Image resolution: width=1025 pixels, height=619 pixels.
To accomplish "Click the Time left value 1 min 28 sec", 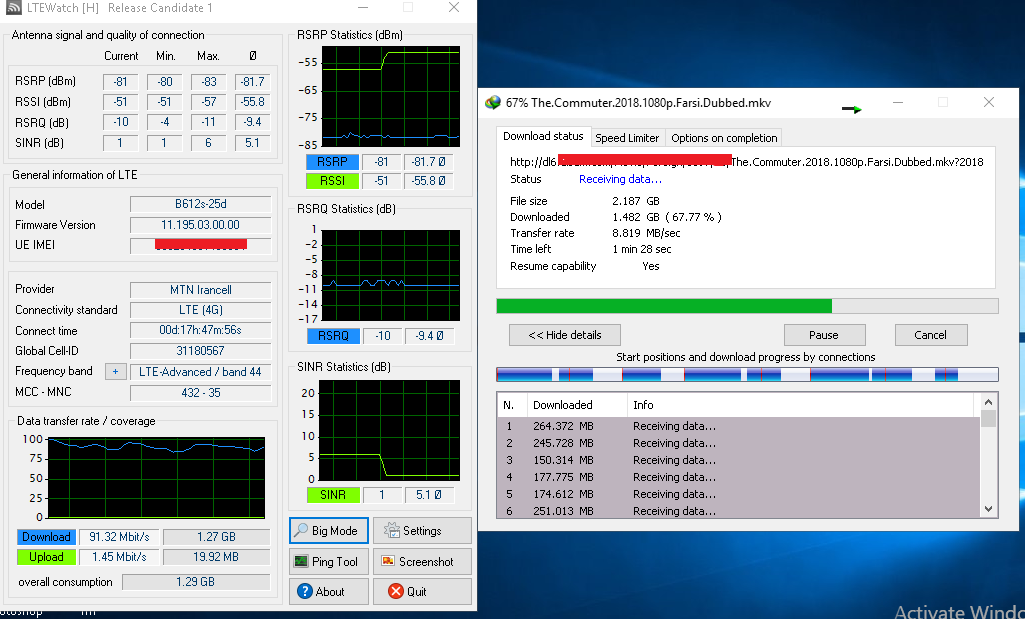I will click(642, 249).
